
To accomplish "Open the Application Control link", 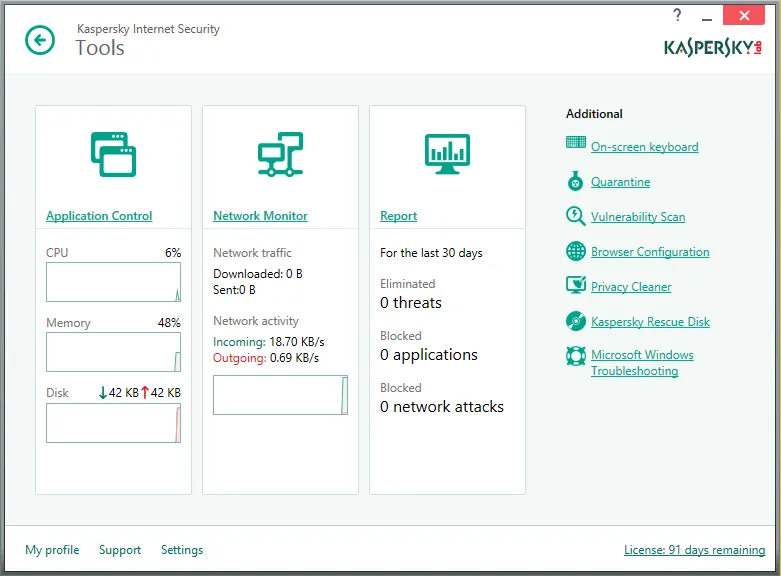I will click(99, 216).
